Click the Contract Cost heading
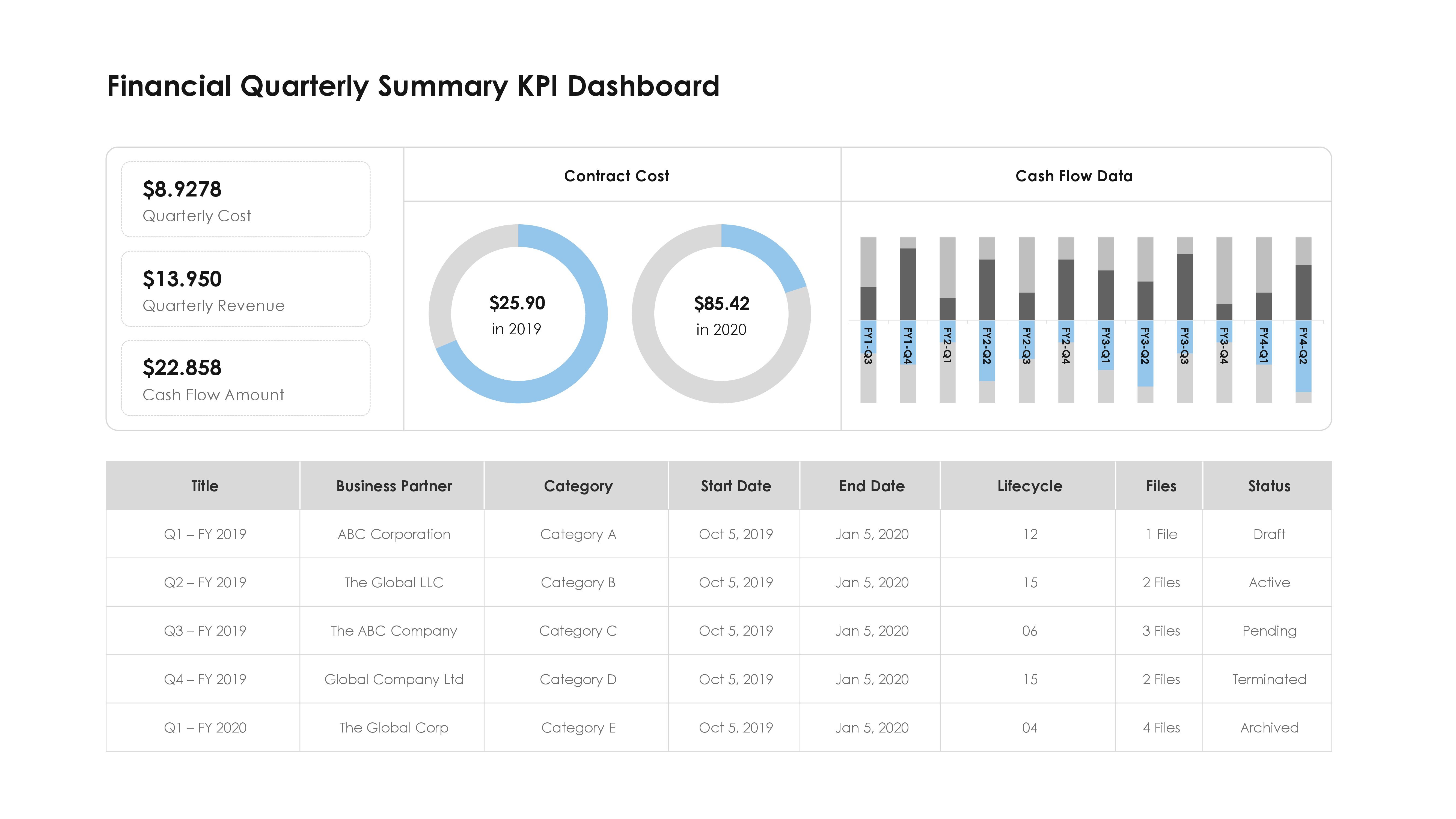 (x=616, y=176)
